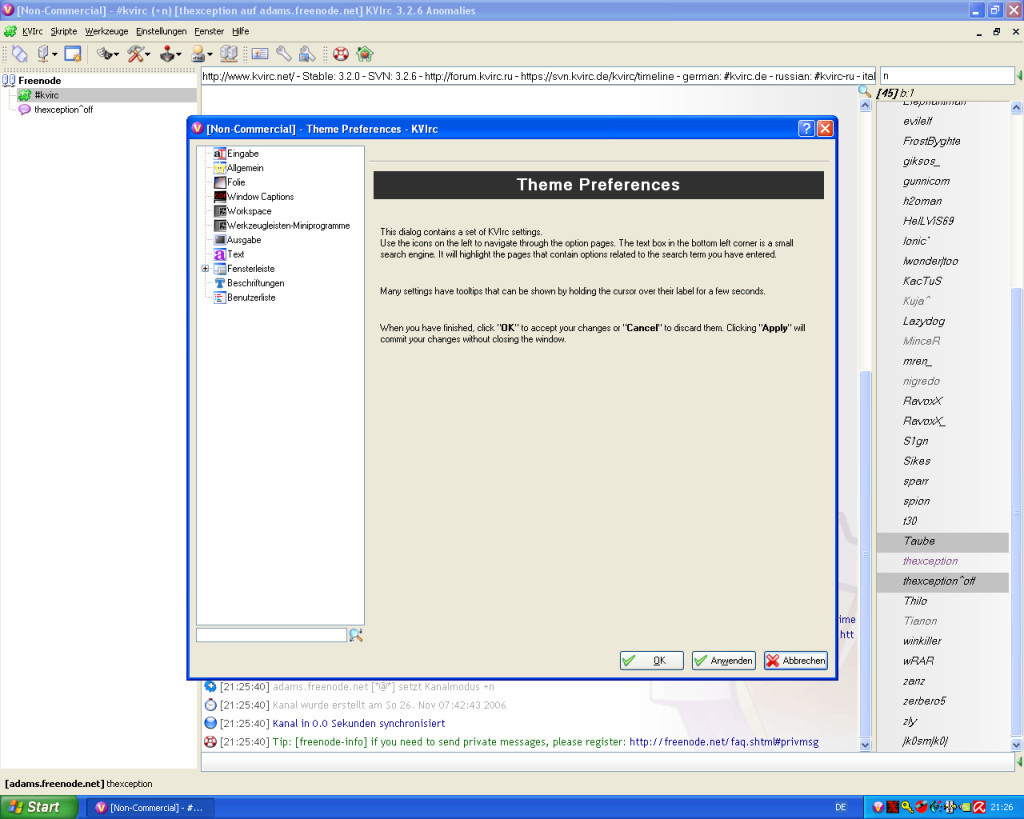Click the KVIrc taskbar button
Image resolution: width=1024 pixels, height=819 pixels.
150,808
